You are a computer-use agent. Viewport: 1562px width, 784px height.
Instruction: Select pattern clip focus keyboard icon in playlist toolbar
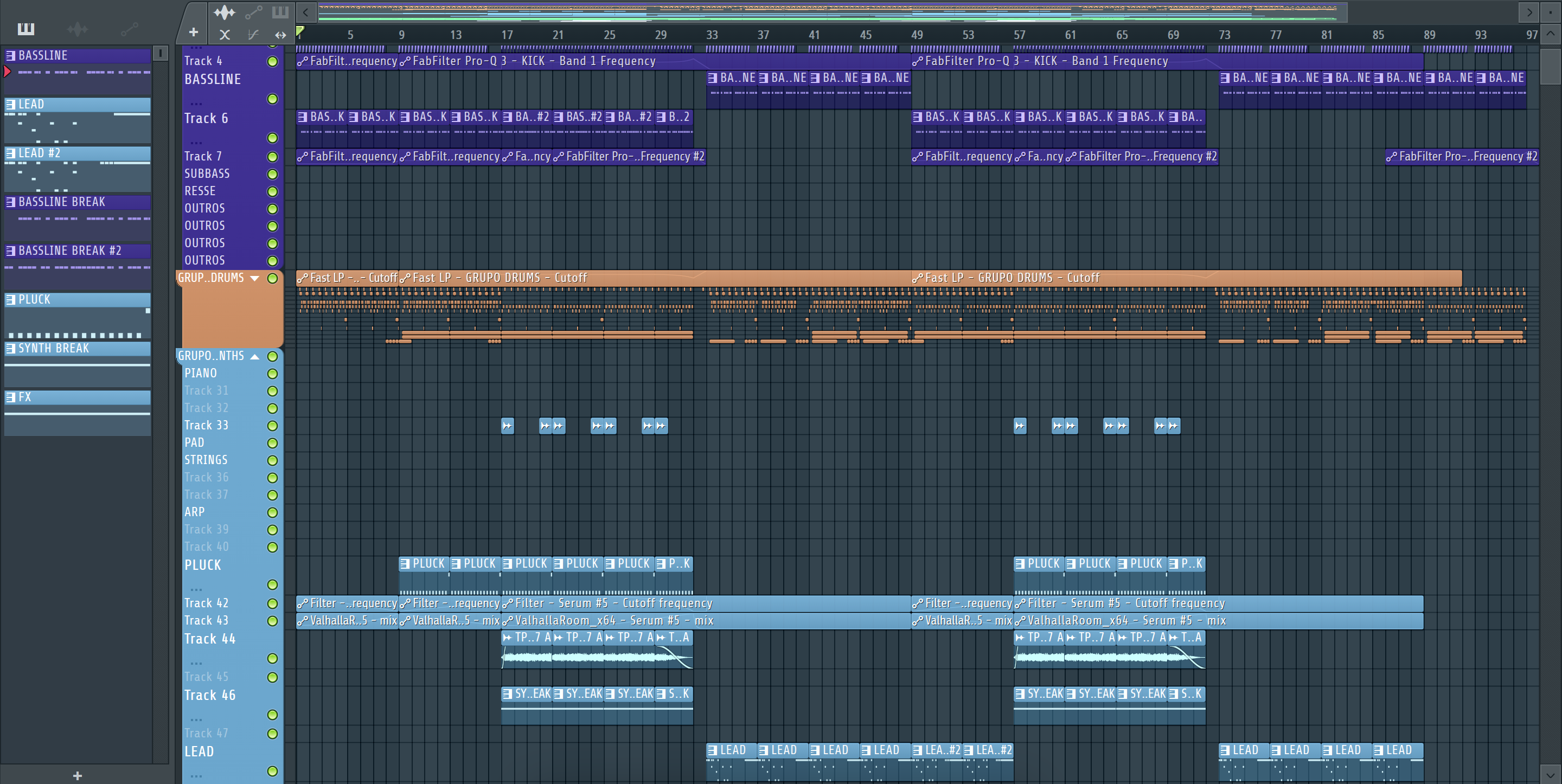coord(280,11)
